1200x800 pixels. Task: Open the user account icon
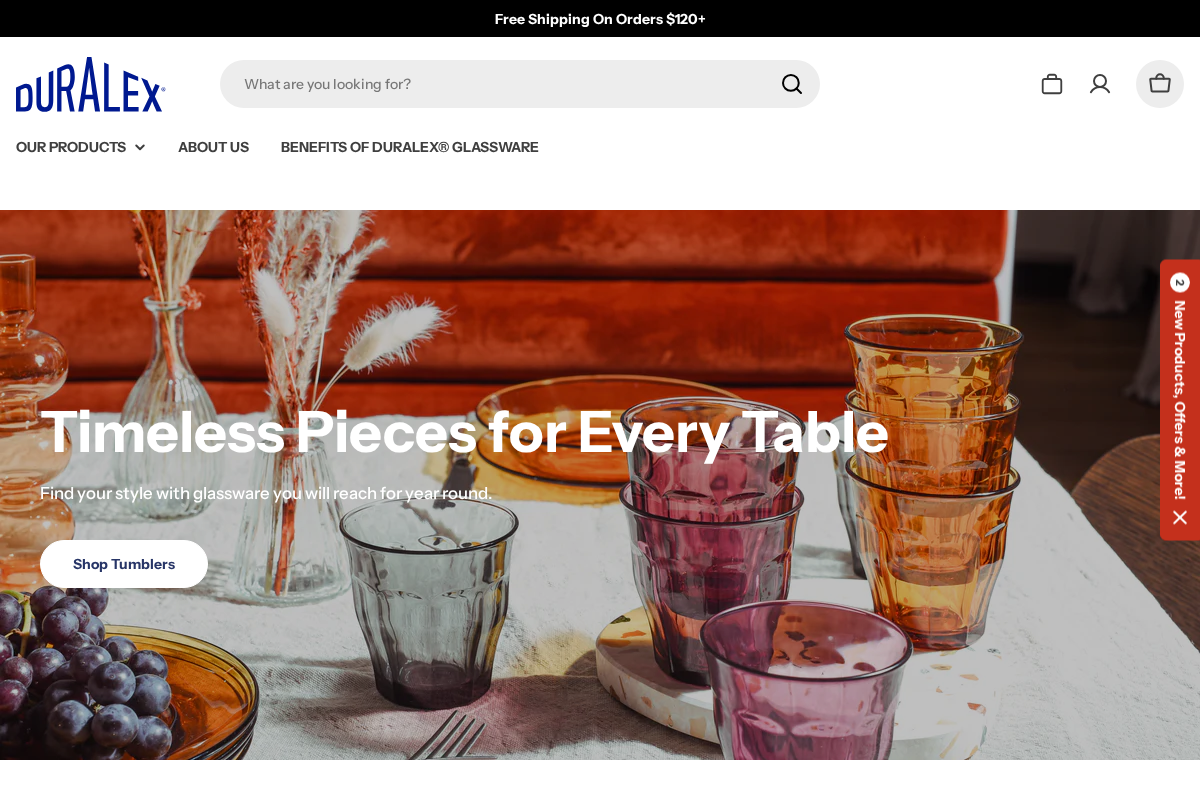click(x=1100, y=84)
